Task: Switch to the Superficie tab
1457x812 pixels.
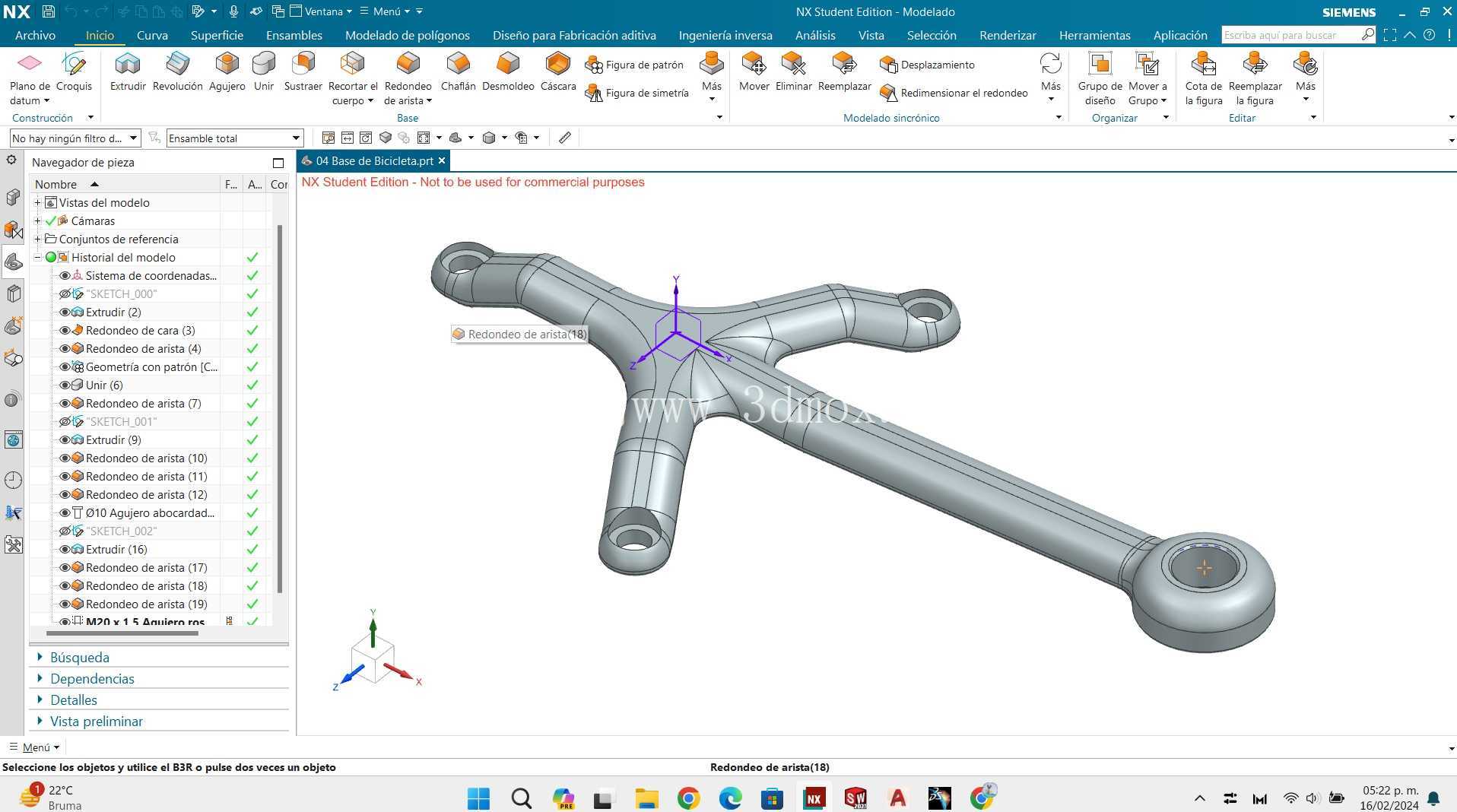Action: (217, 35)
